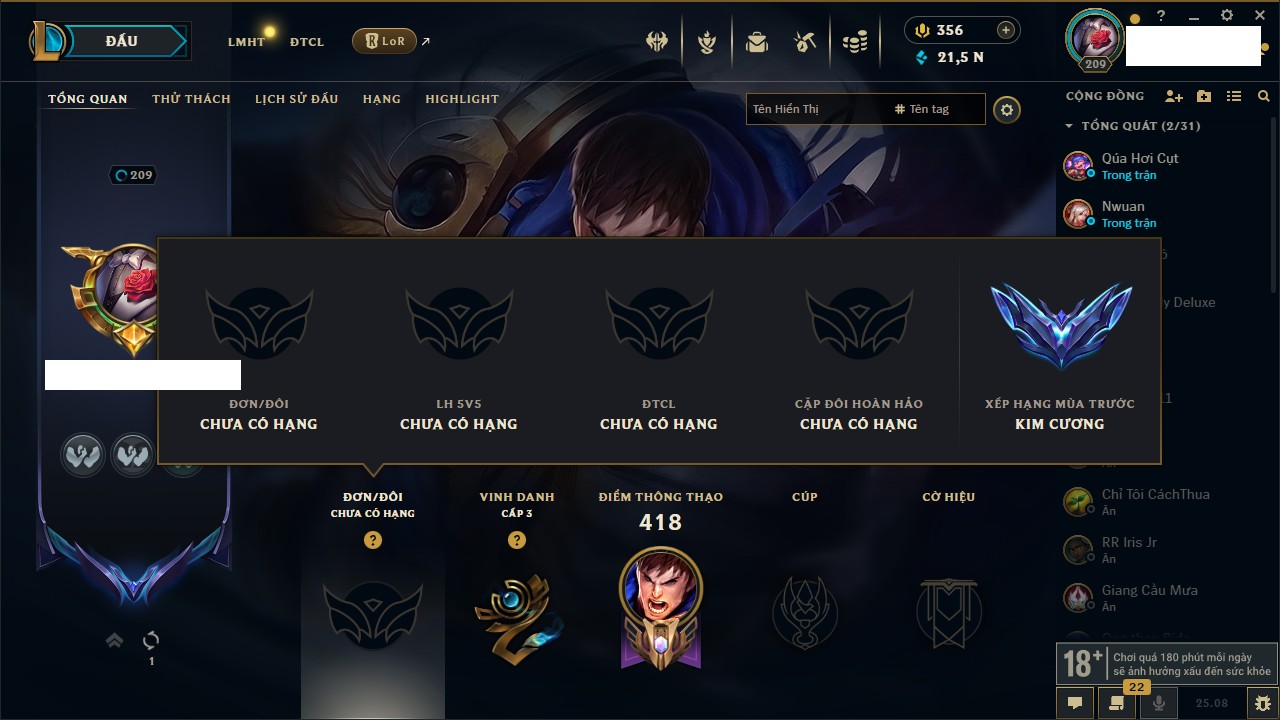Click the Tên Hiển Thị search field
The image size is (1280, 720).
pyautogui.click(x=816, y=109)
